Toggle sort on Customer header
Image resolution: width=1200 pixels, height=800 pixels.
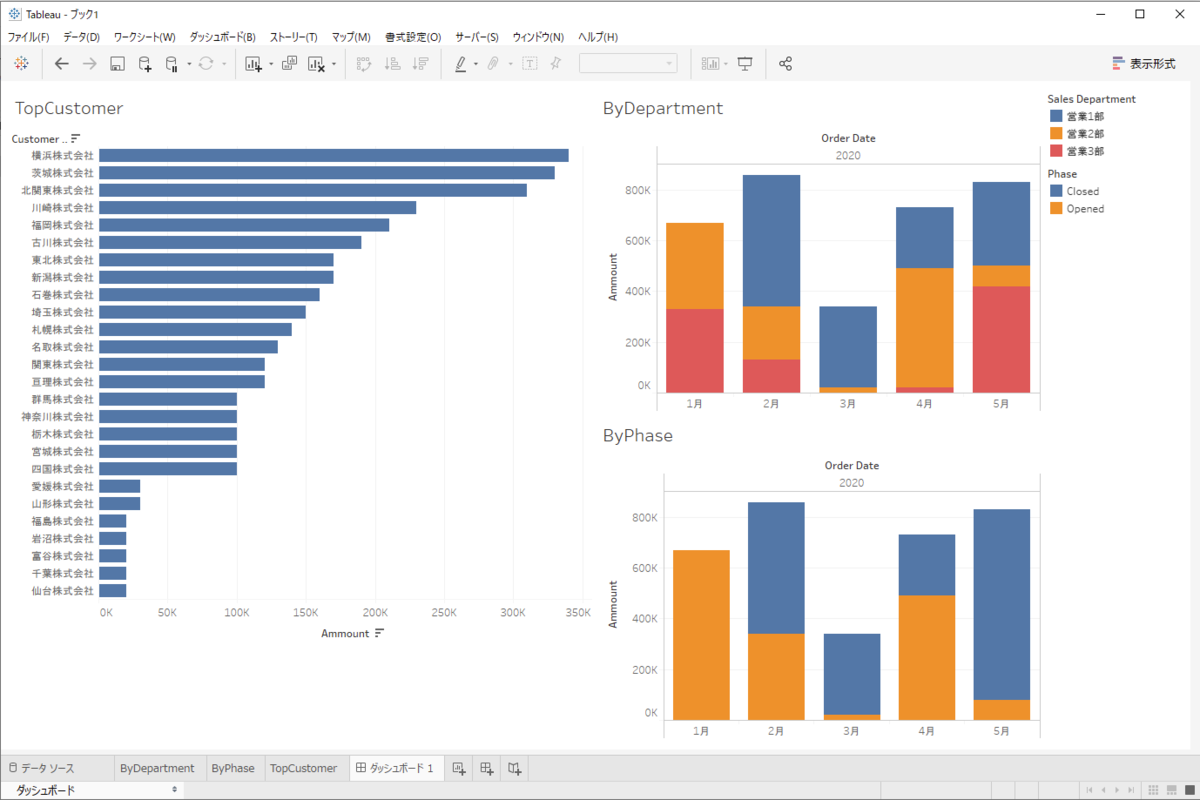tap(75, 139)
